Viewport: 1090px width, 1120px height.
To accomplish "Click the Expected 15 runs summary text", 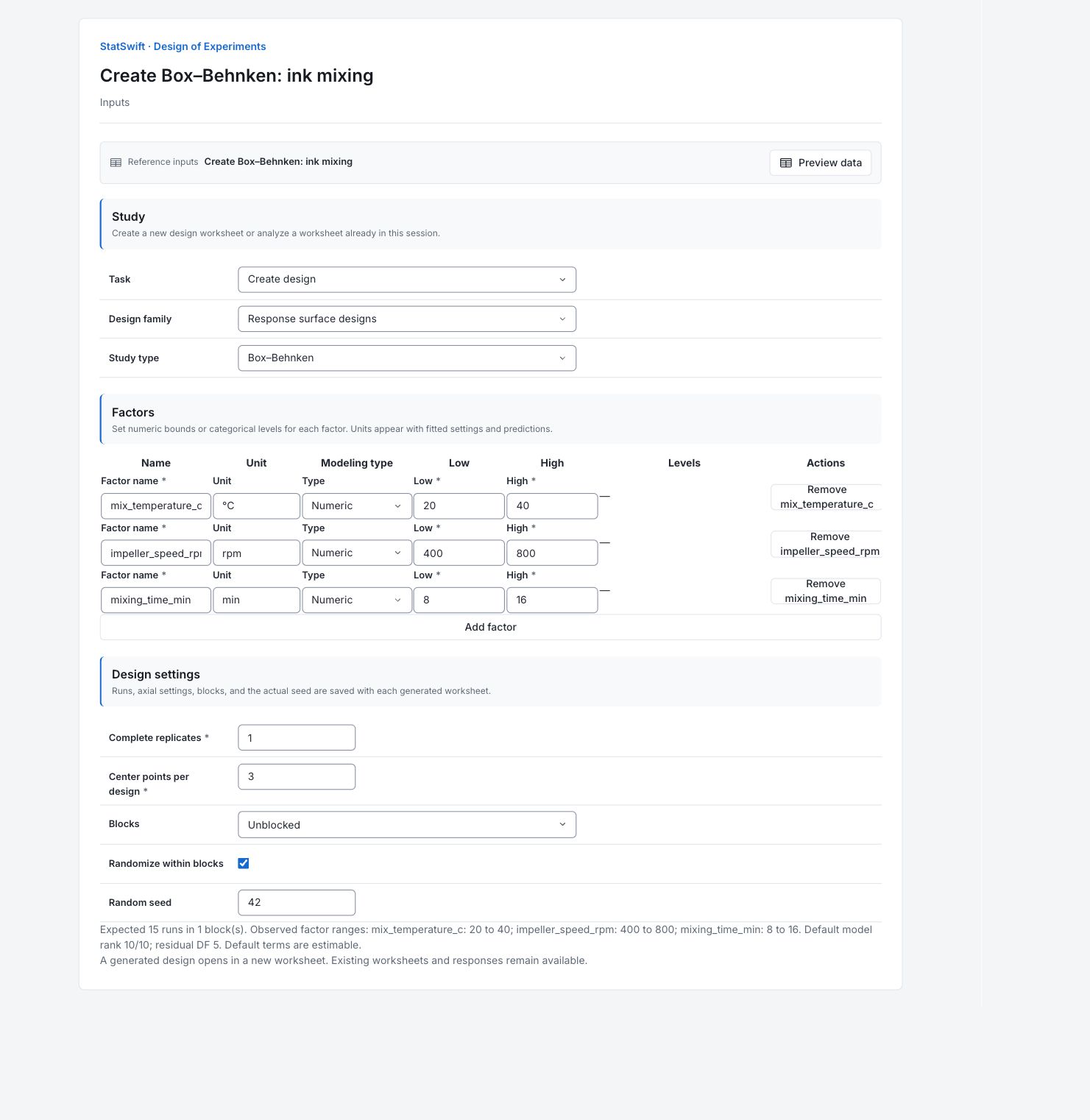I will pyautogui.click(x=486, y=938).
